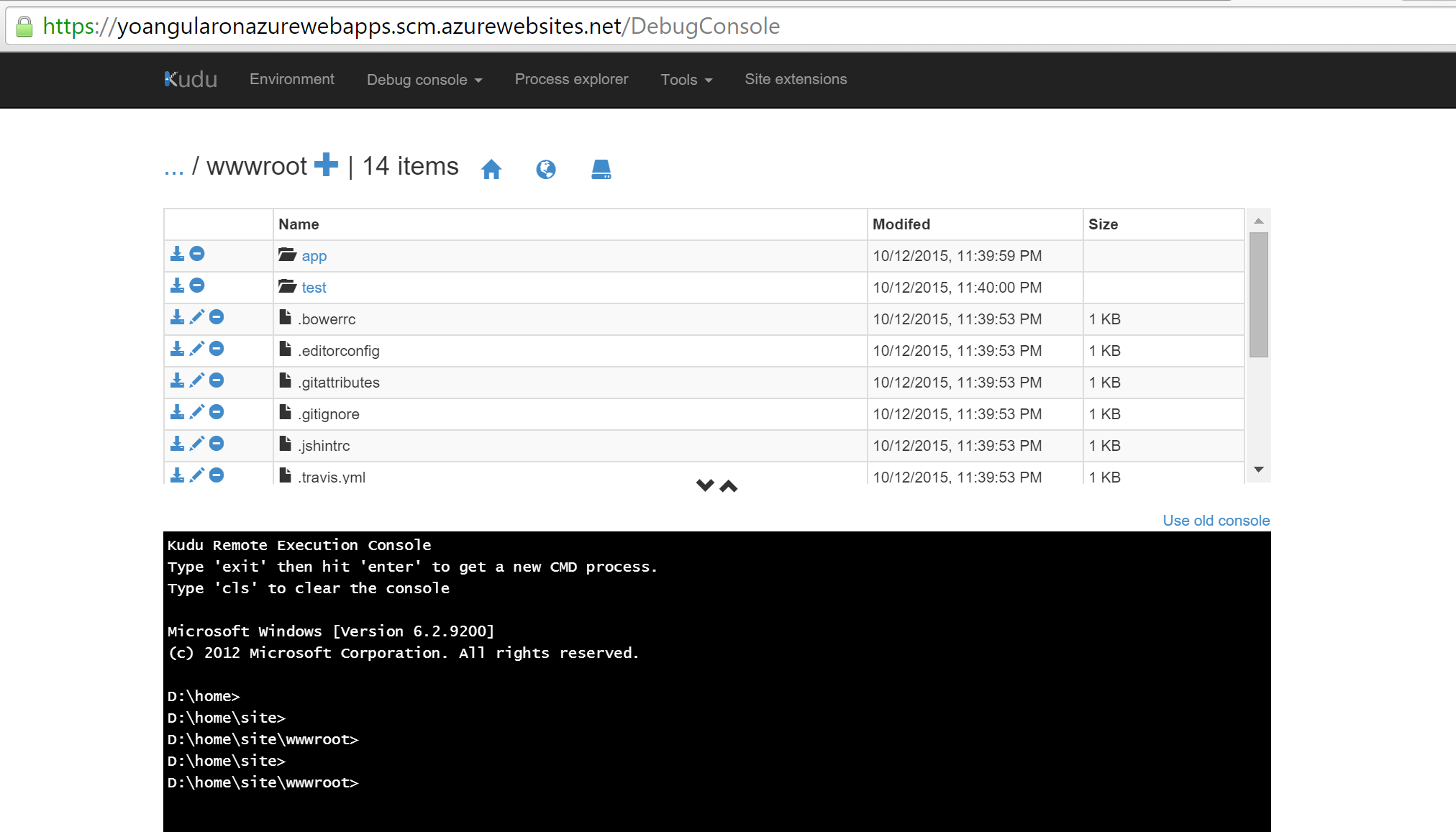Open the Debug console dropdown

click(424, 80)
